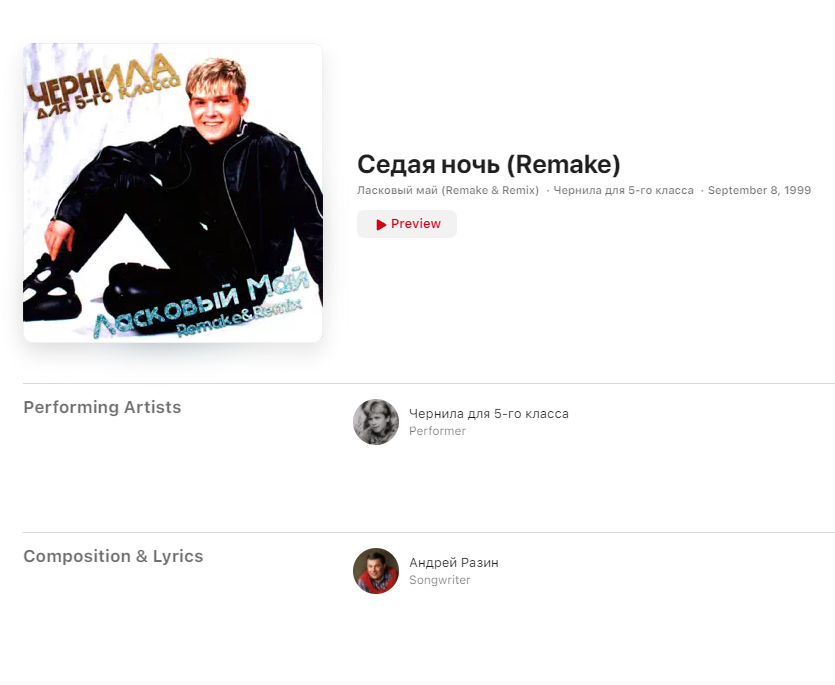Open songwriter name Андрей Разин
Screen dimensions: 835x685
[x=454, y=562]
